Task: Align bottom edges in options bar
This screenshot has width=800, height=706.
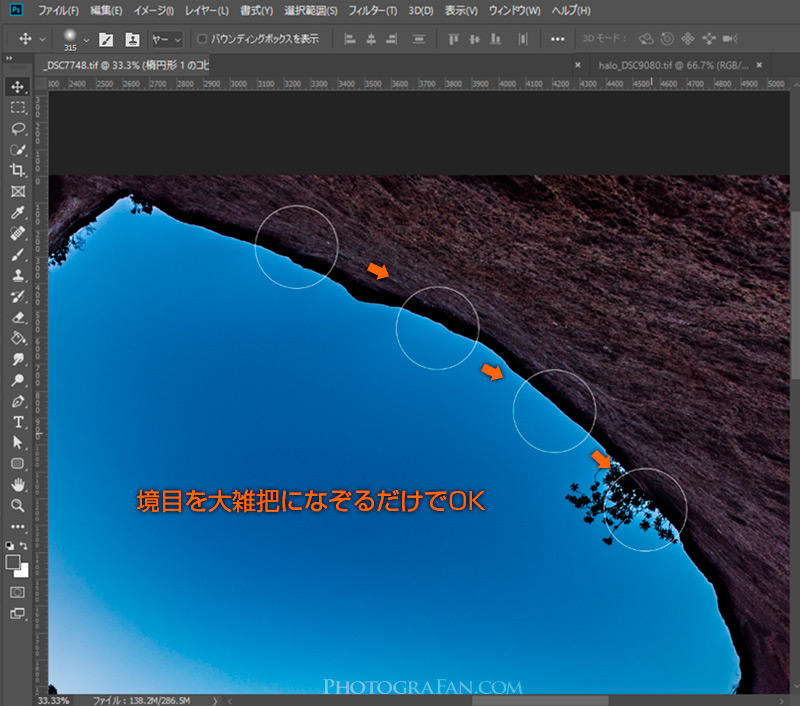Action: [495, 39]
